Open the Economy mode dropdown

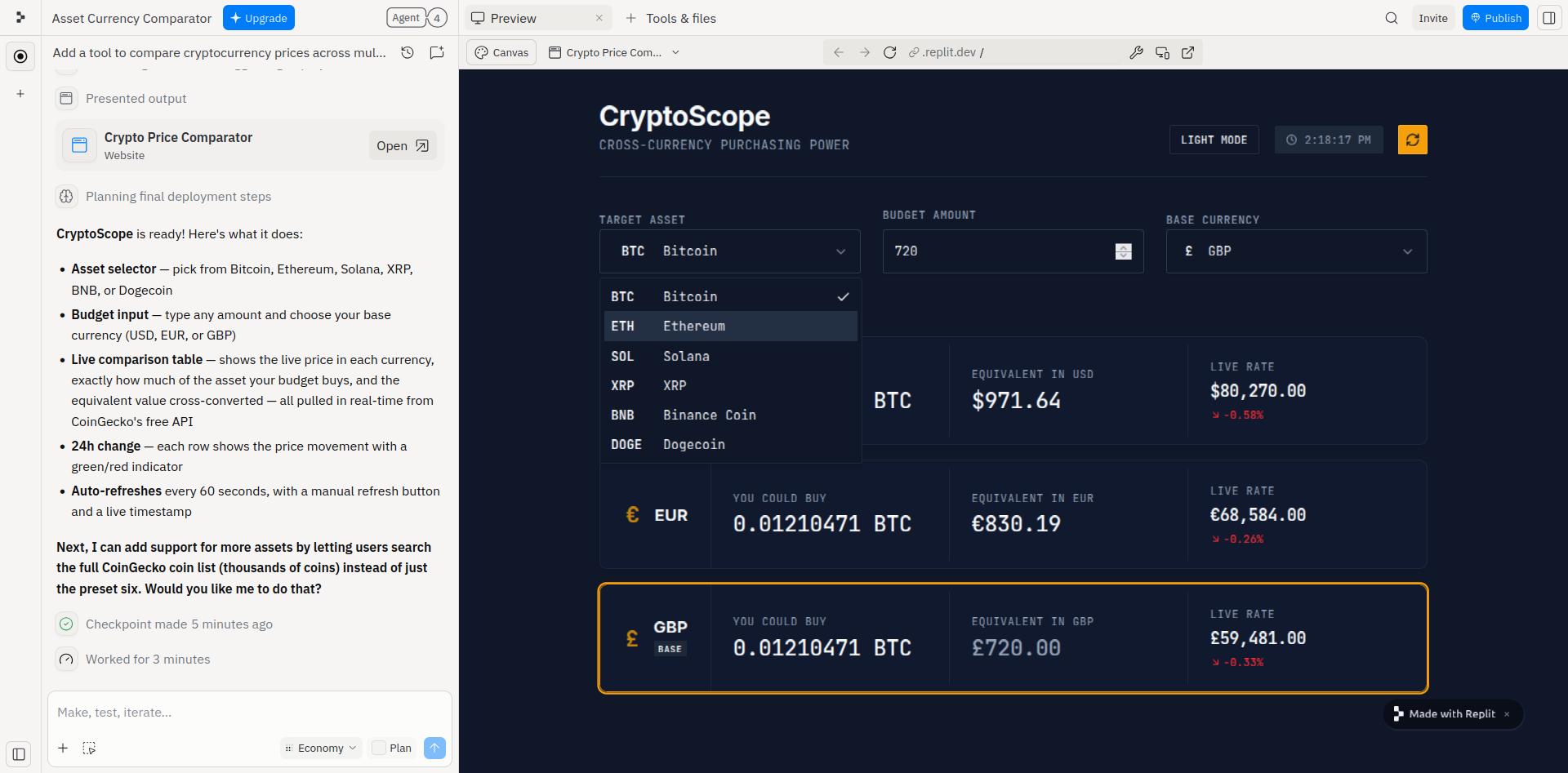coord(321,748)
